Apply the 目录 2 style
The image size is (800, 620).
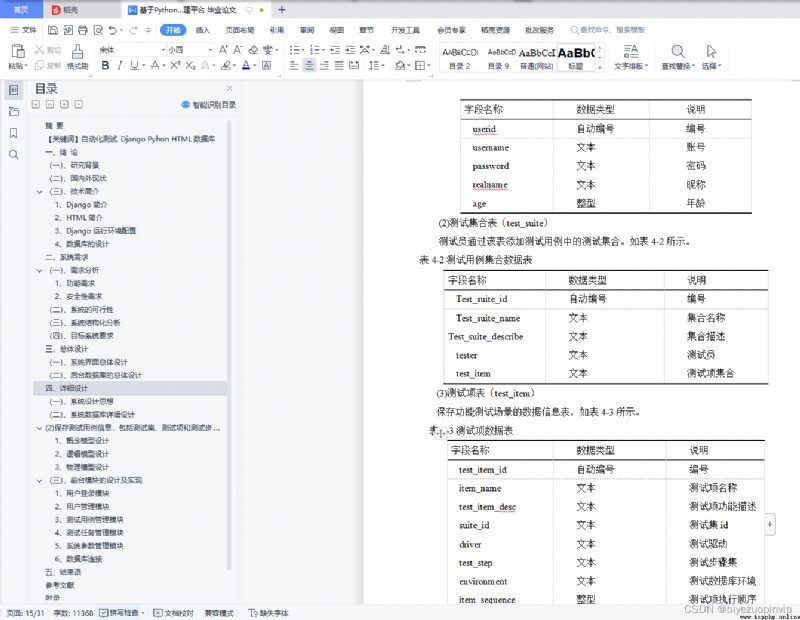(460, 58)
